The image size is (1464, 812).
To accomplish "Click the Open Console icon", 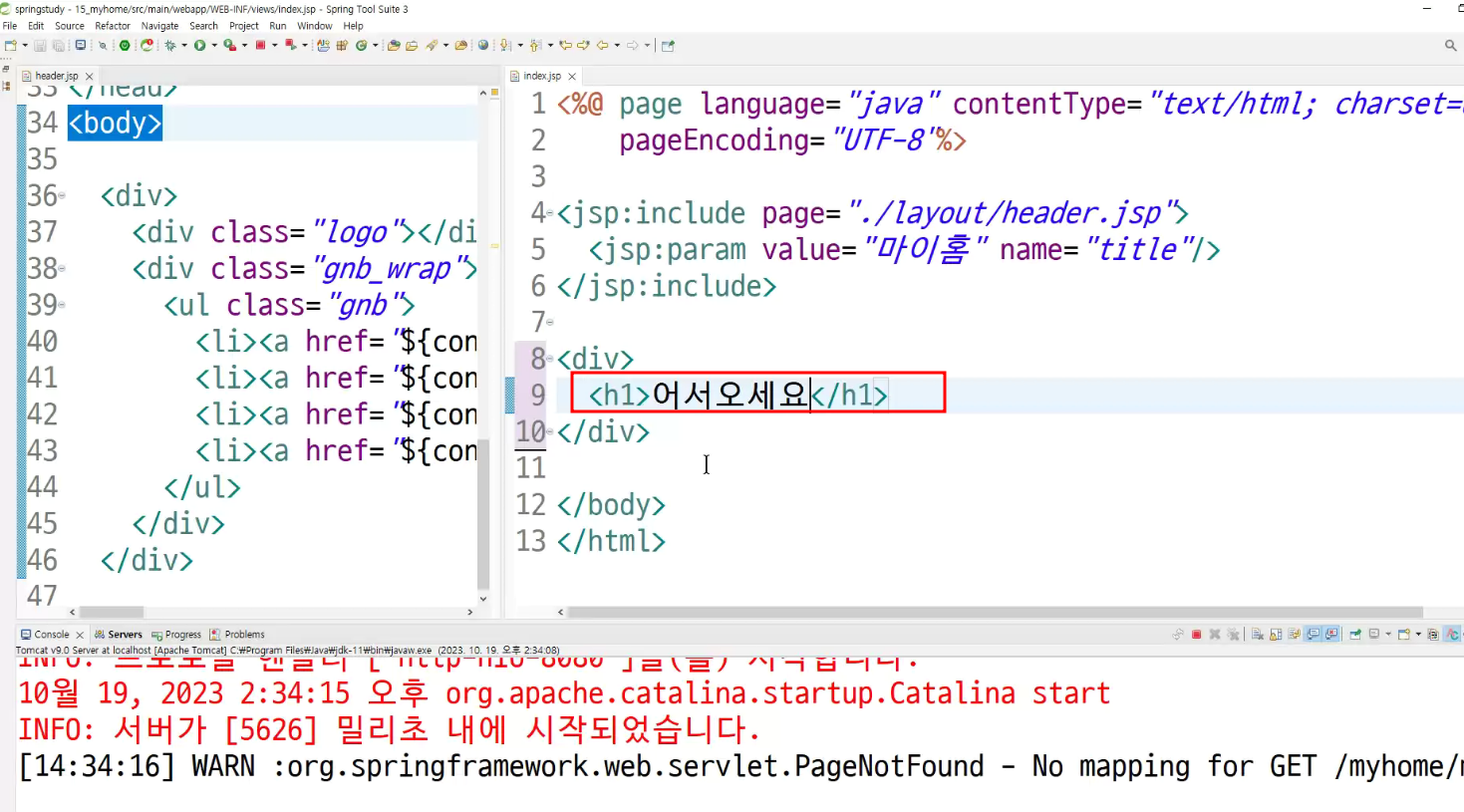I will pyautogui.click(x=1403, y=634).
